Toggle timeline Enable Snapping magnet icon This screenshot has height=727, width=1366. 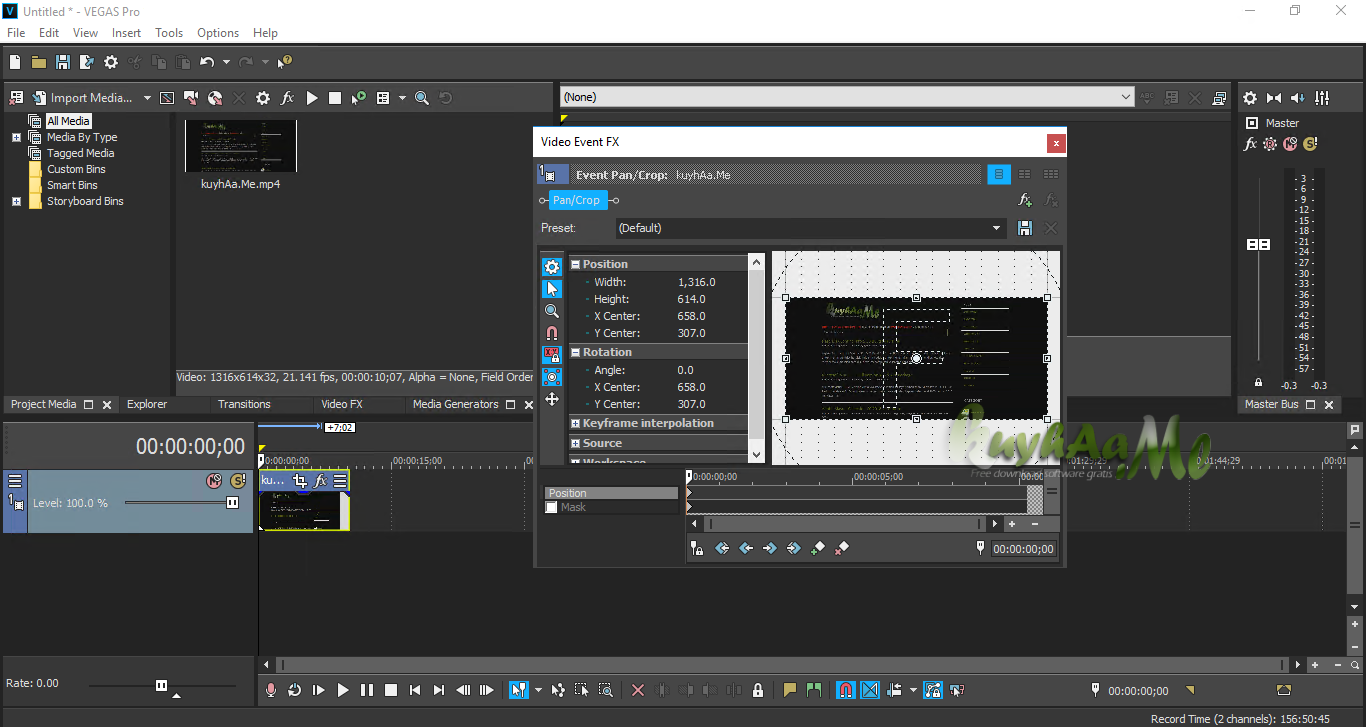[846, 690]
